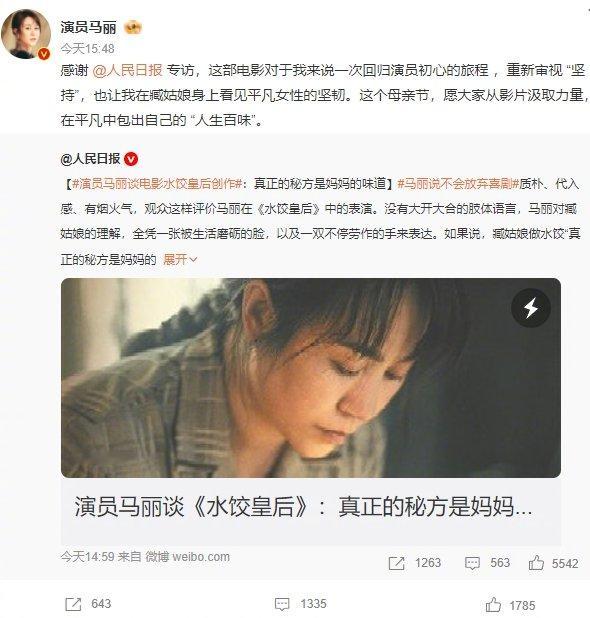Click the 演员马丽 username

(x=89, y=27)
